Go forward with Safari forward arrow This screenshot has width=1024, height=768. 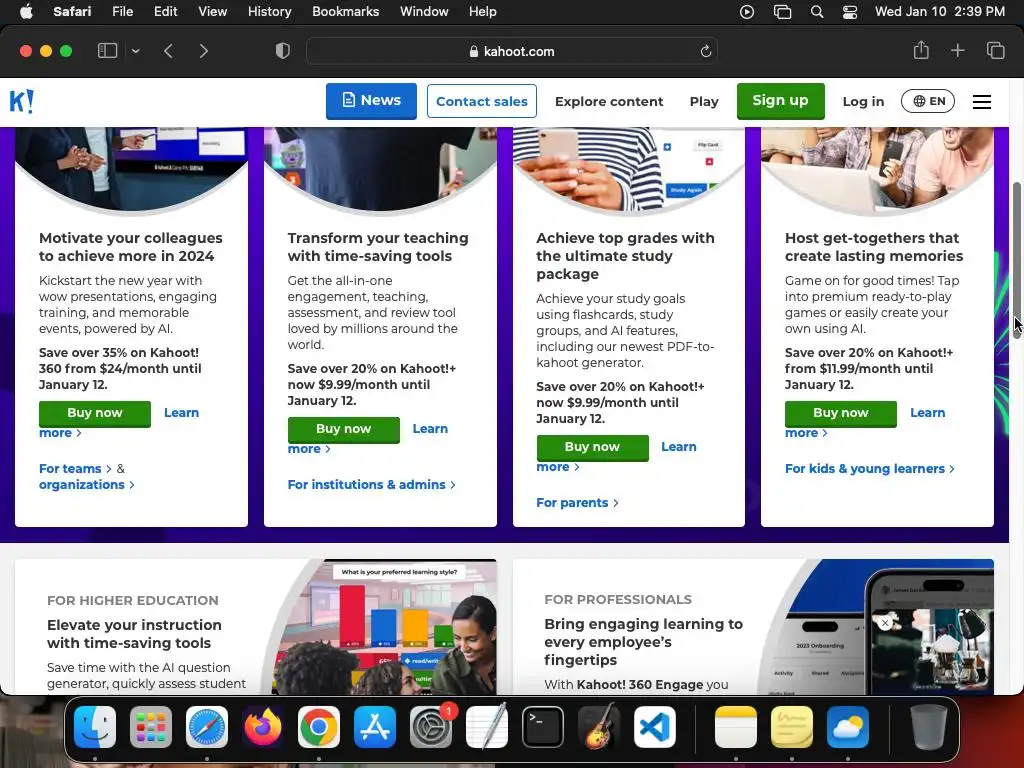(x=203, y=51)
